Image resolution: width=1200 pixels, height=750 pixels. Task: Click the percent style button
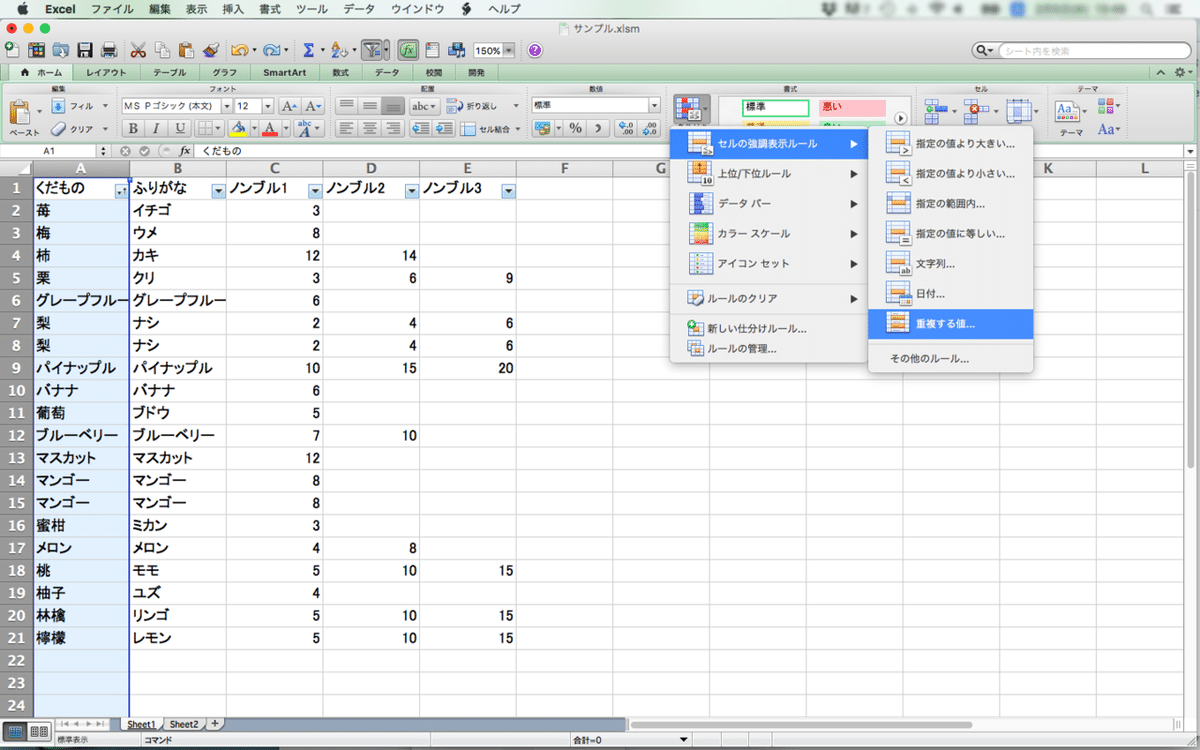click(x=575, y=128)
